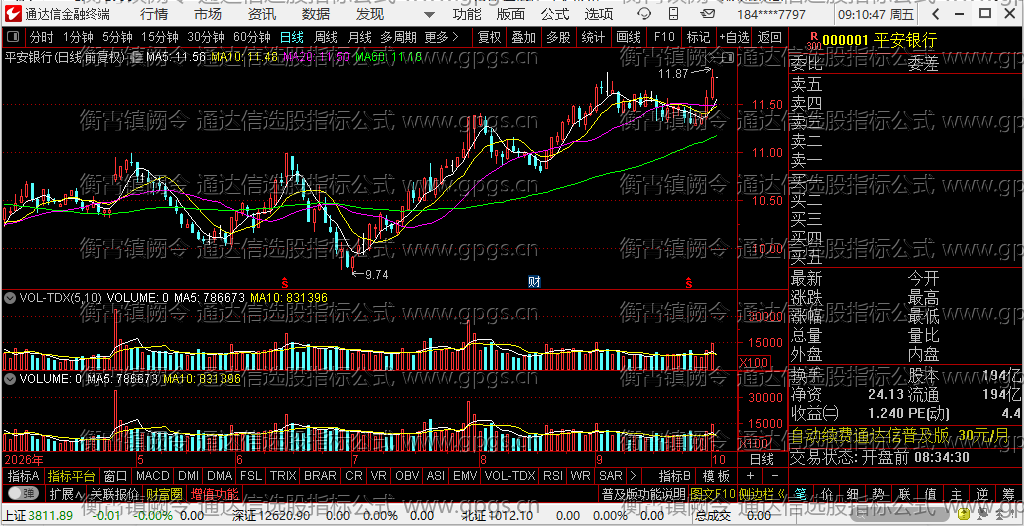Open the 公式 menu

click(x=554, y=14)
